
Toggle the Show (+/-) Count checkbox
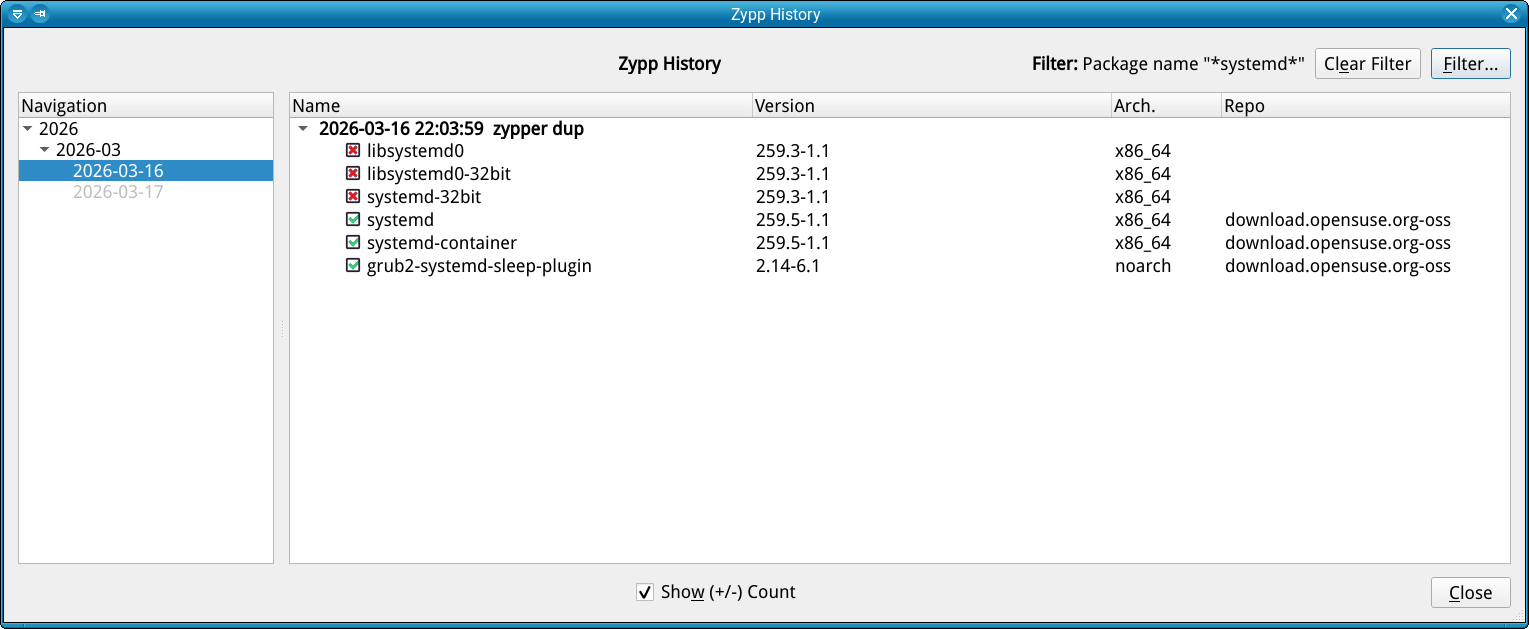click(645, 592)
